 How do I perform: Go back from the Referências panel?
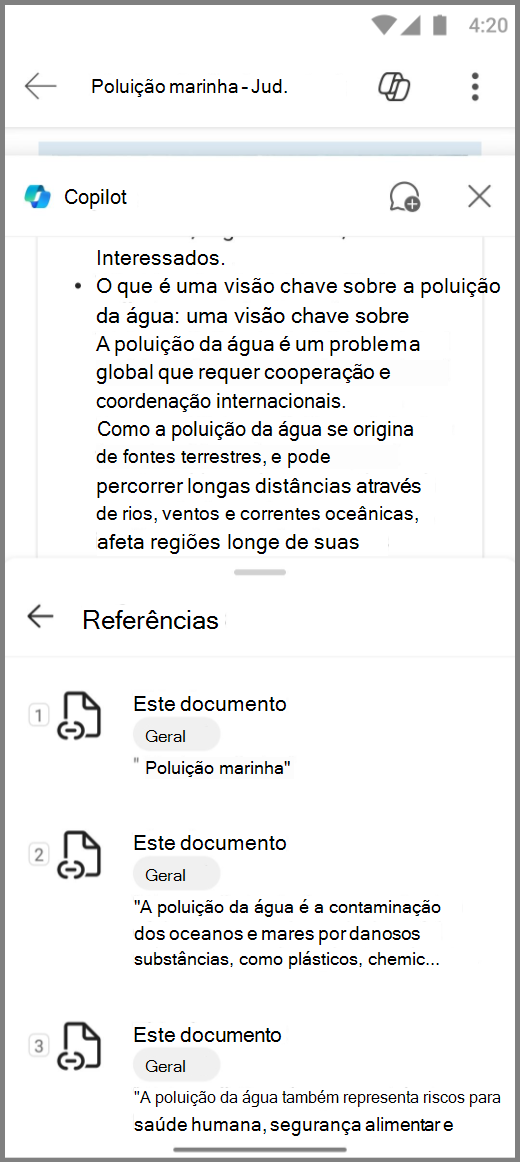point(40,616)
